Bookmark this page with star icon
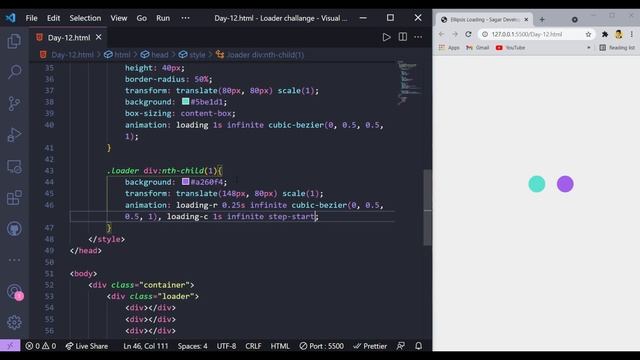640x360 pixels. pyautogui.click(x=588, y=34)
